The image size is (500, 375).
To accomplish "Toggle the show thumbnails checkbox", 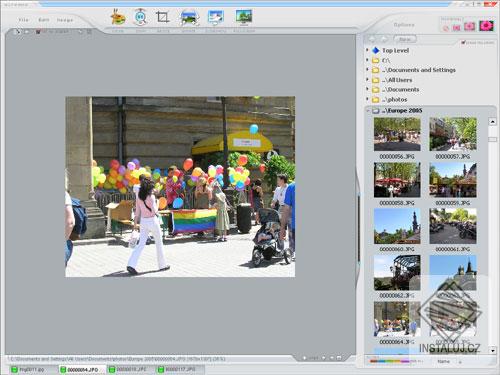I will [463, 43].
